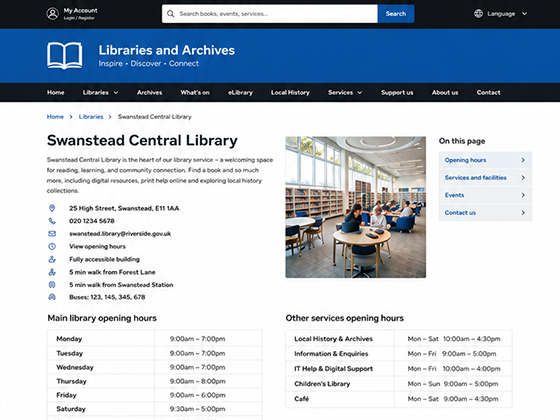Click the walking icon beside Forest Lane
The width and height of the screenshot is (560, 420).
[x=52, y=272]
